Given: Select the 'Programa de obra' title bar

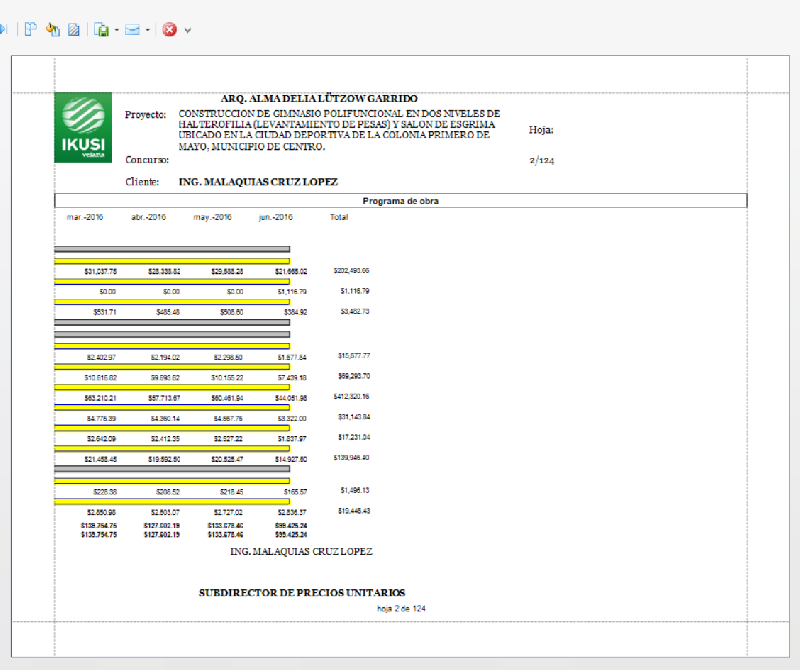Looking at the screenshot, I should pos(400,201).
